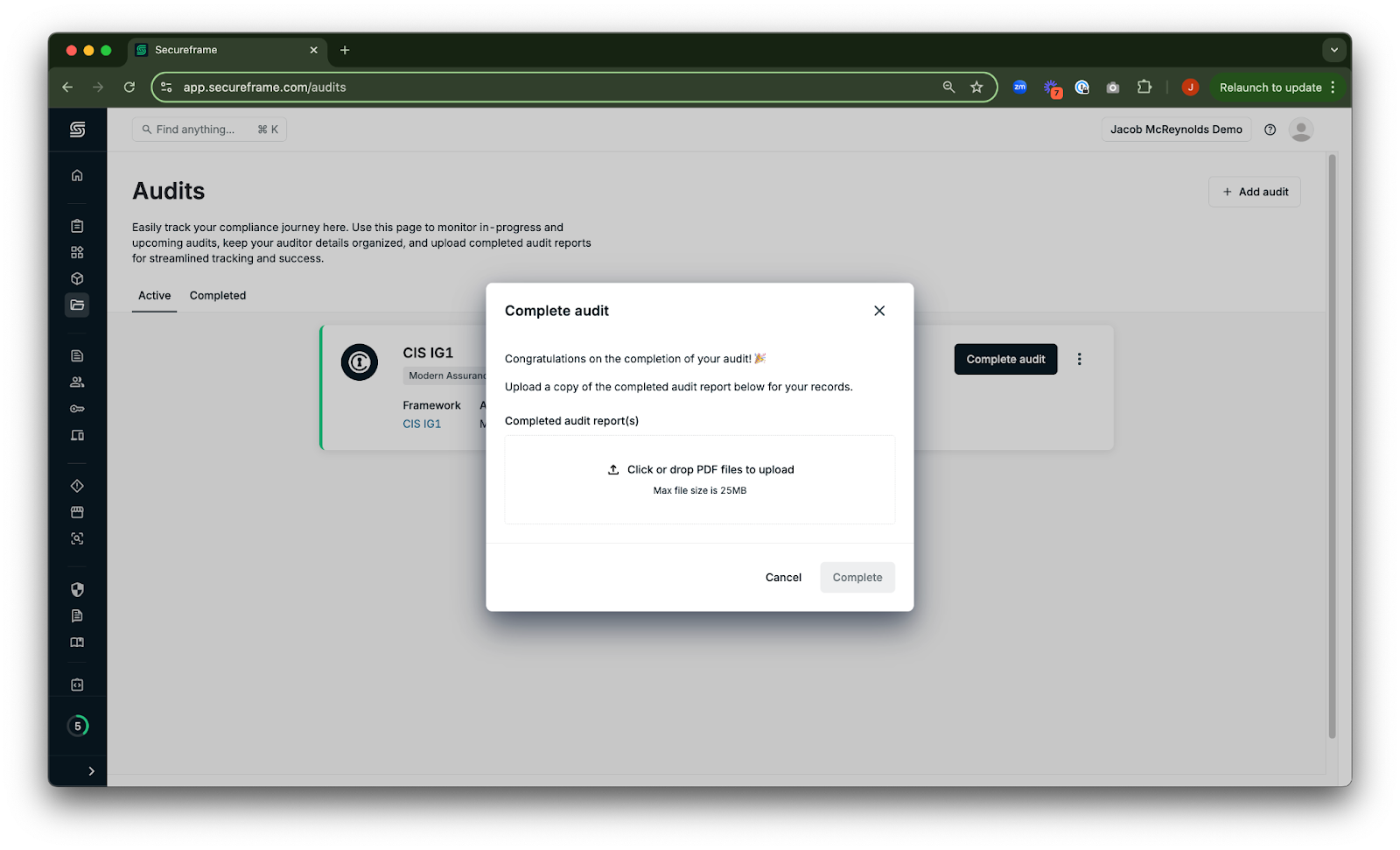Open a new browser tab with plus
Image resolution: width=1400 pixels, height=850 pixels.
pos(345,50)
